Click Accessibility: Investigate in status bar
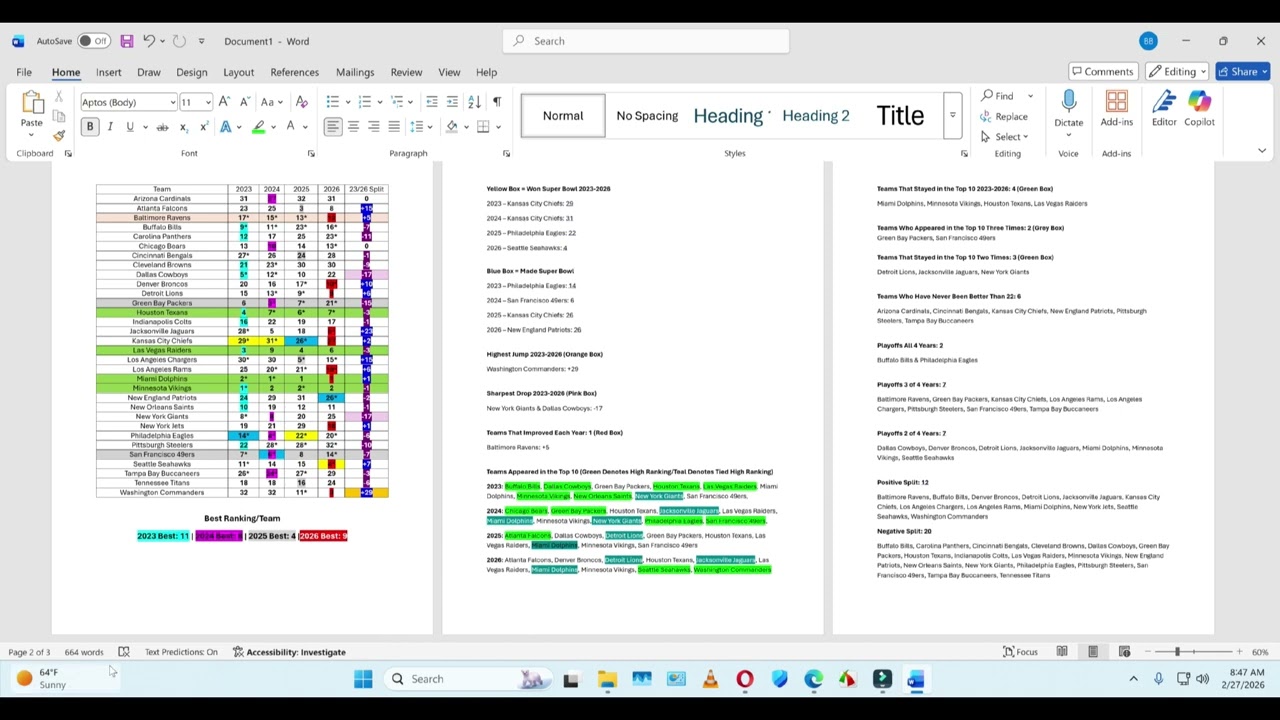1280x720 pixels. (289, 652)
